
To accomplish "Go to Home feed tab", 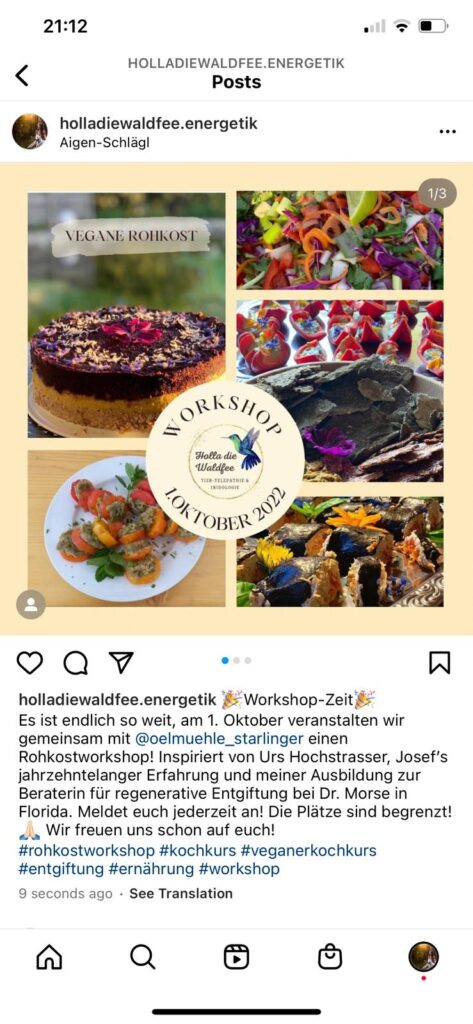I will click(49, 957).
